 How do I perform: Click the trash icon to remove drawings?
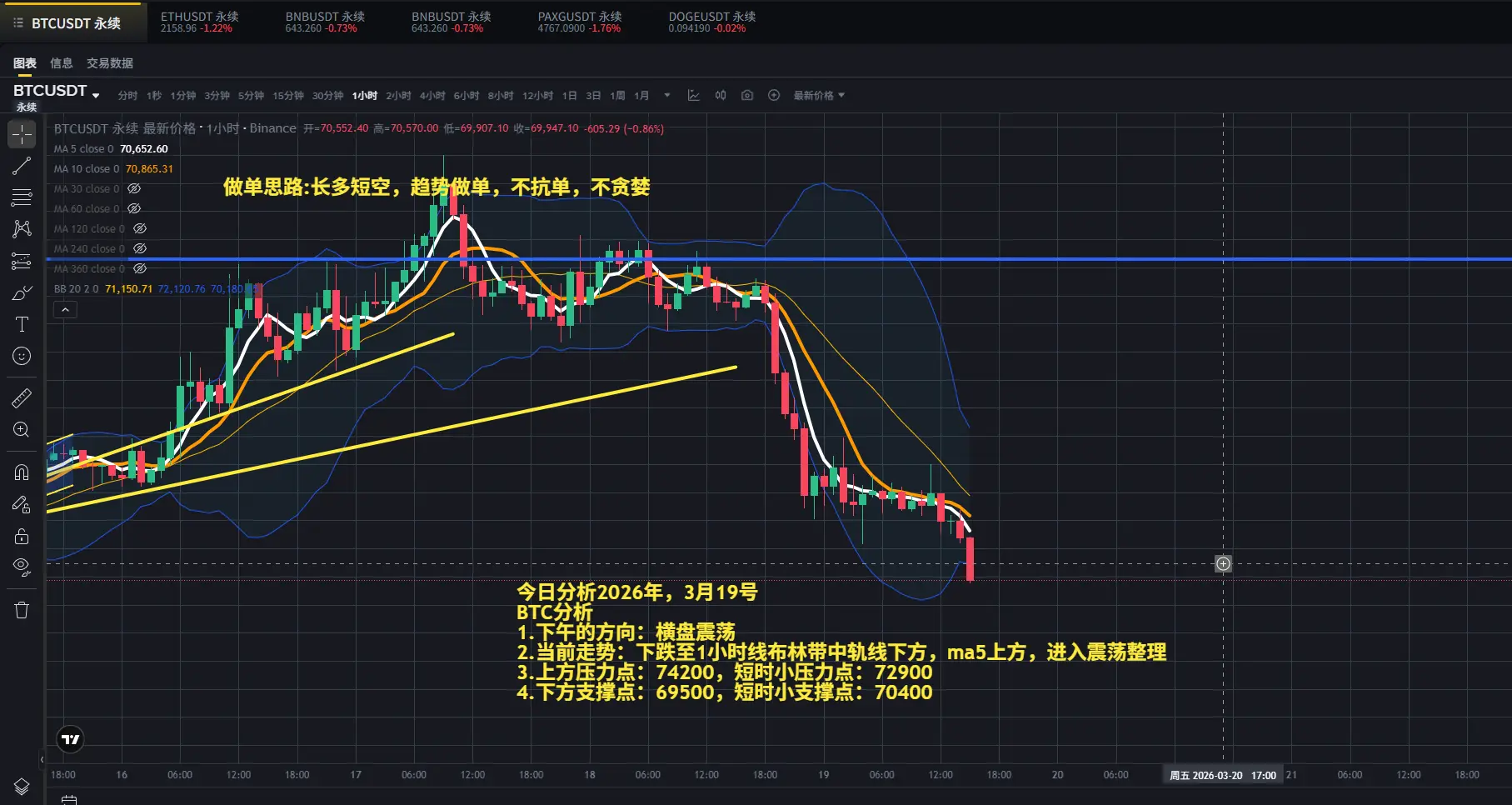pos(22,610)
